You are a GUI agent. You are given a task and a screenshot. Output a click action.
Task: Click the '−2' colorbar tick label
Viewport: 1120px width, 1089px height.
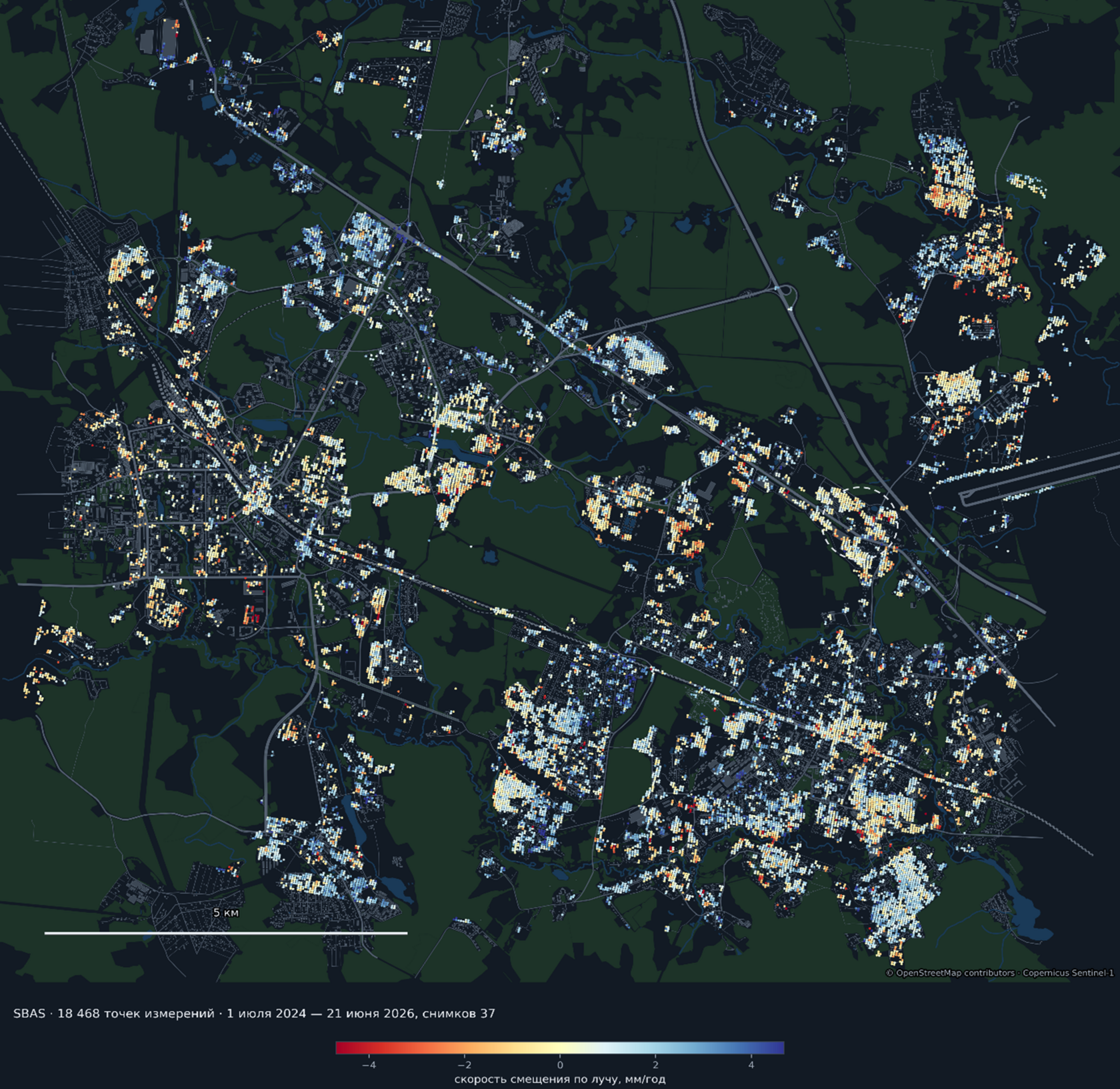[464, 1065]
